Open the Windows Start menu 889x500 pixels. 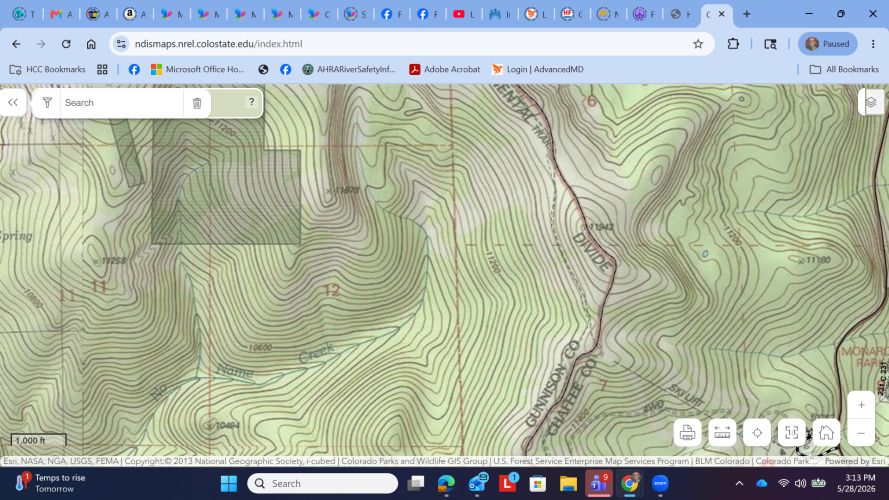[x=229, y=484]
